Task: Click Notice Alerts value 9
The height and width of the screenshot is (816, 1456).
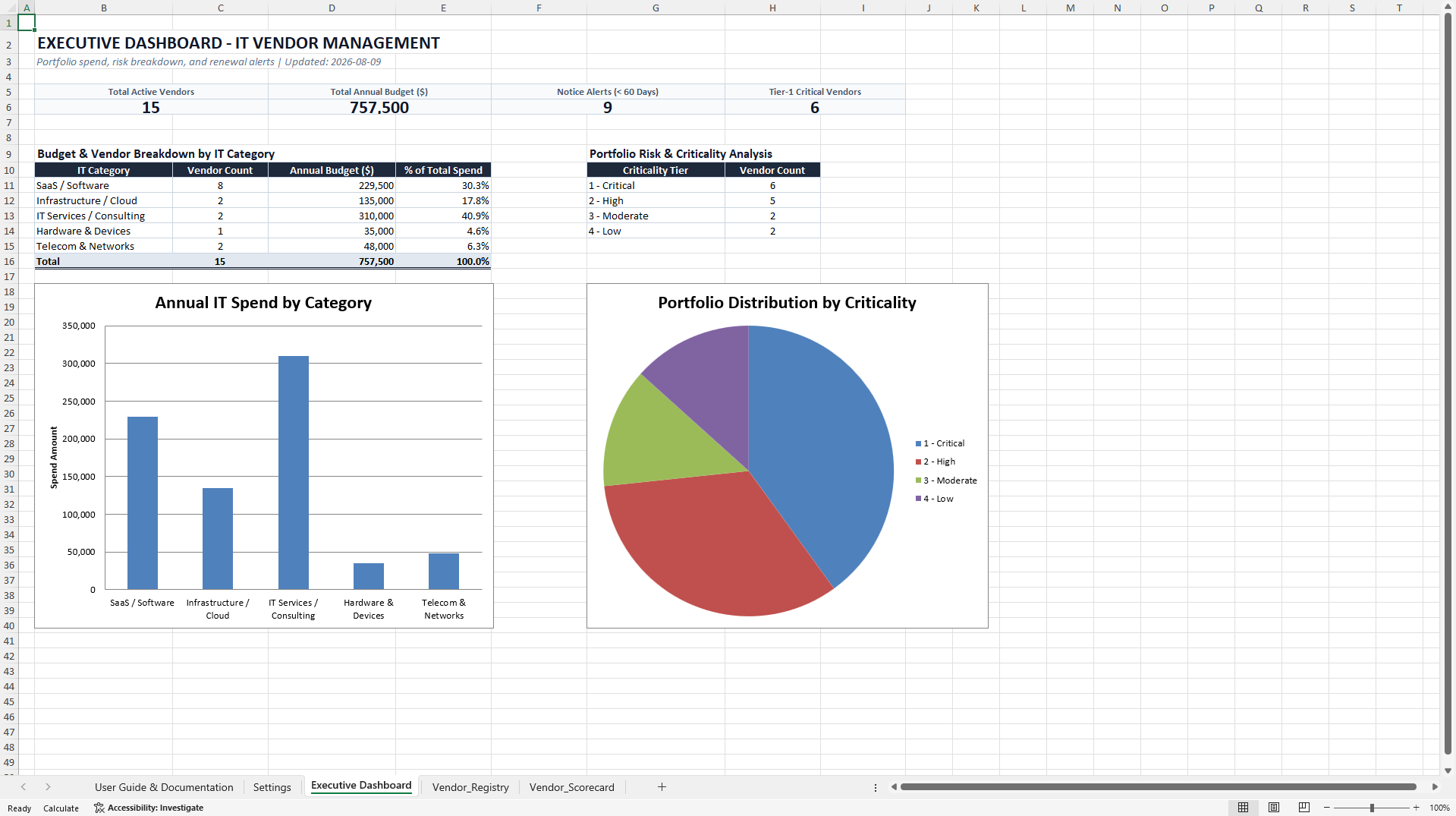Action: pos(608,108)
